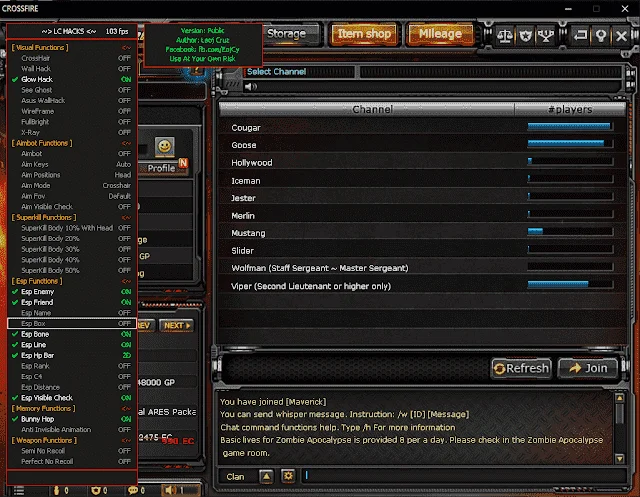Click the light bulb icon in top toolbar
This screenshot has width=640, height=497.
600,36
